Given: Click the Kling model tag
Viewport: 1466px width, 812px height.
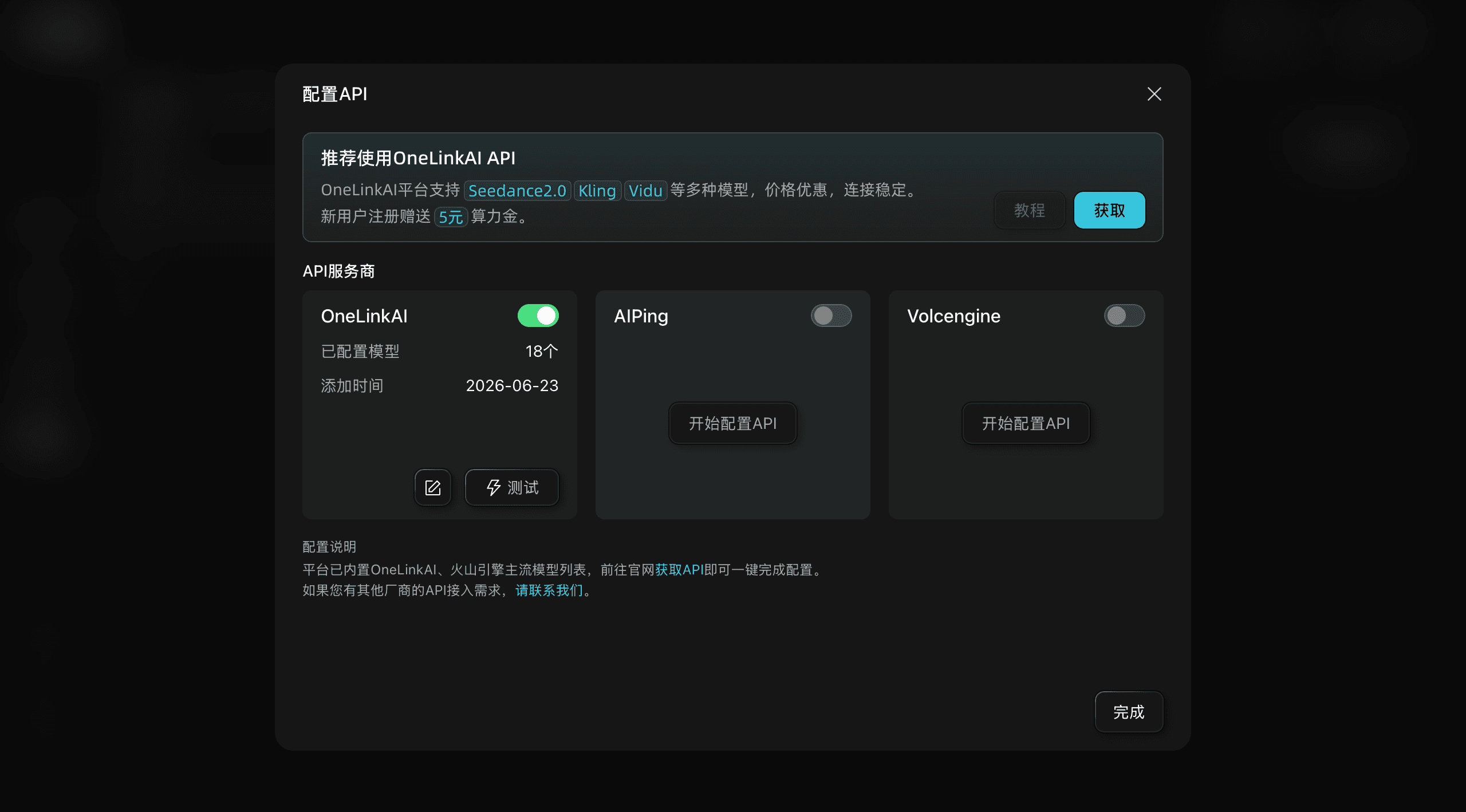Looking at the screenshot, I should tap(597, 191).
